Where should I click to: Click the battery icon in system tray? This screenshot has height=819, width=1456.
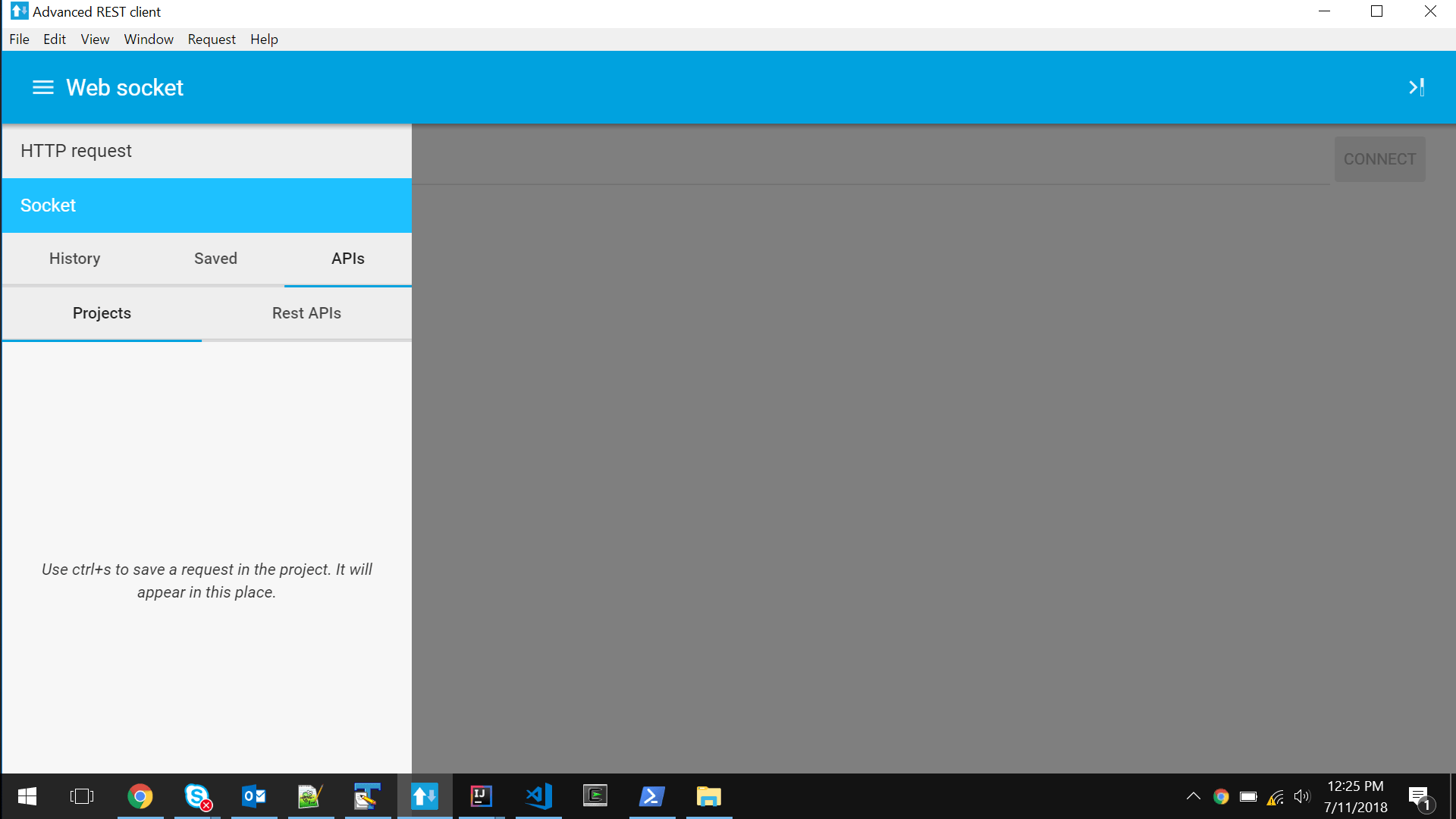tap(1248, 796)
